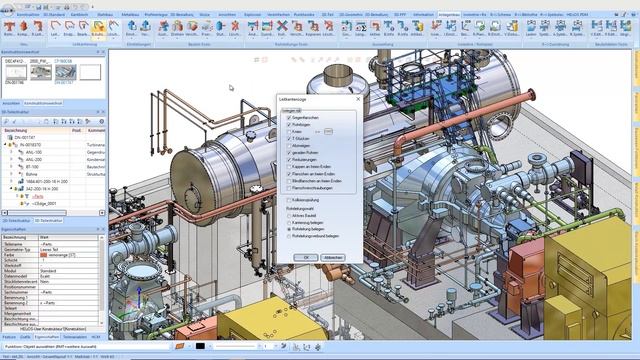The height and width of the screenshot is (360, 640).
Task: Click the highlighted yellow Leitkantenzug tool icon
Action: coord(98,27)
